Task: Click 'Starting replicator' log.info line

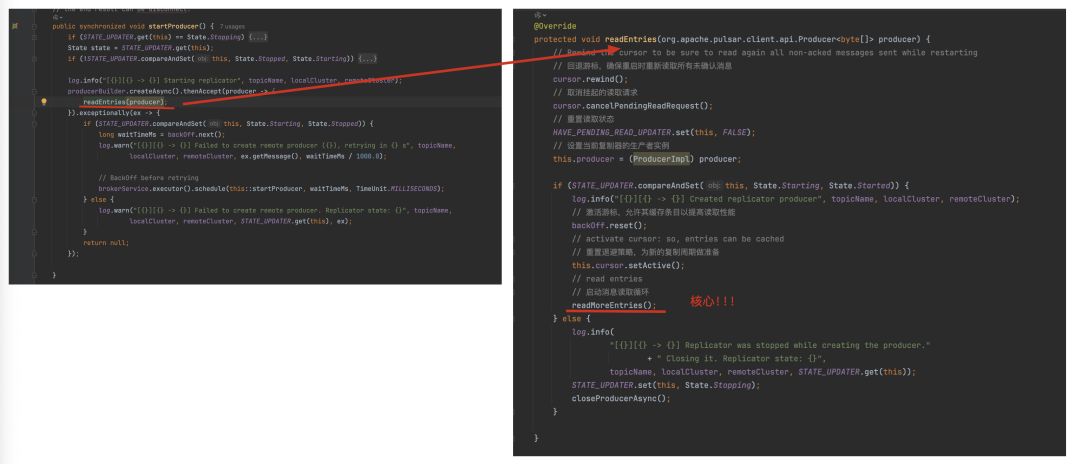Action: click(234, 81)
